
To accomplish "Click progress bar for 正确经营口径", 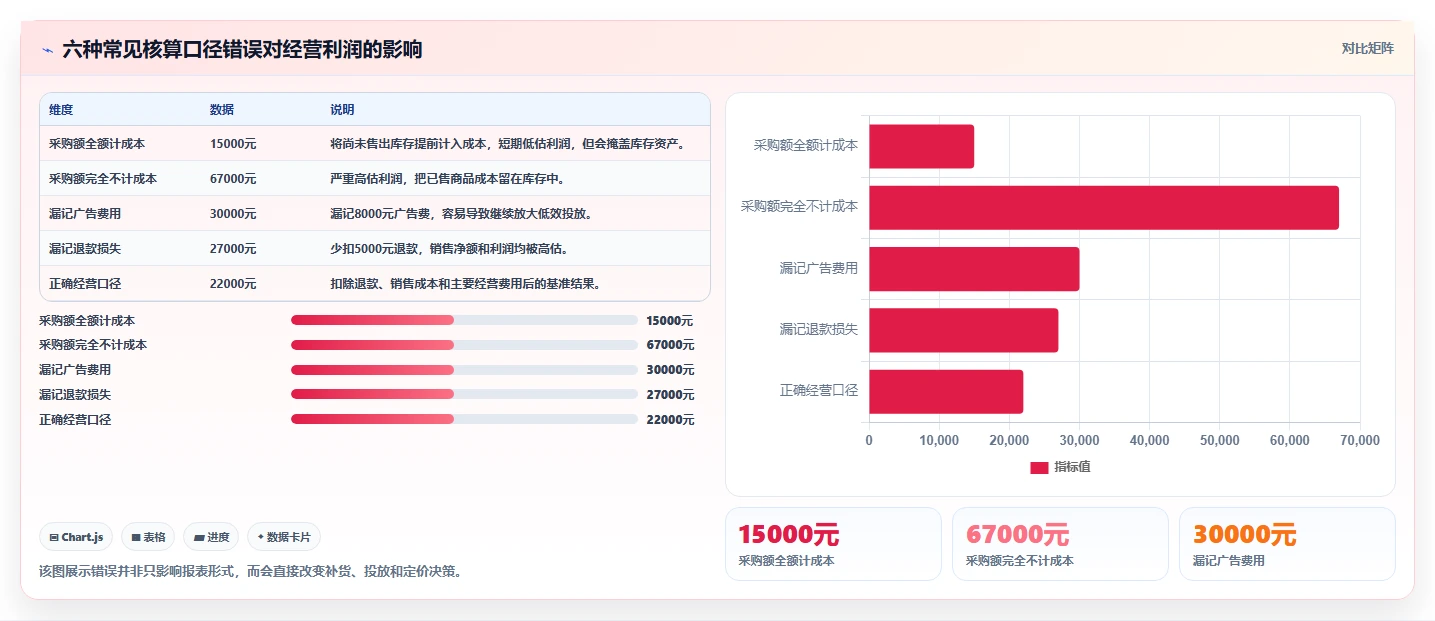I will (x=464, y=419).
